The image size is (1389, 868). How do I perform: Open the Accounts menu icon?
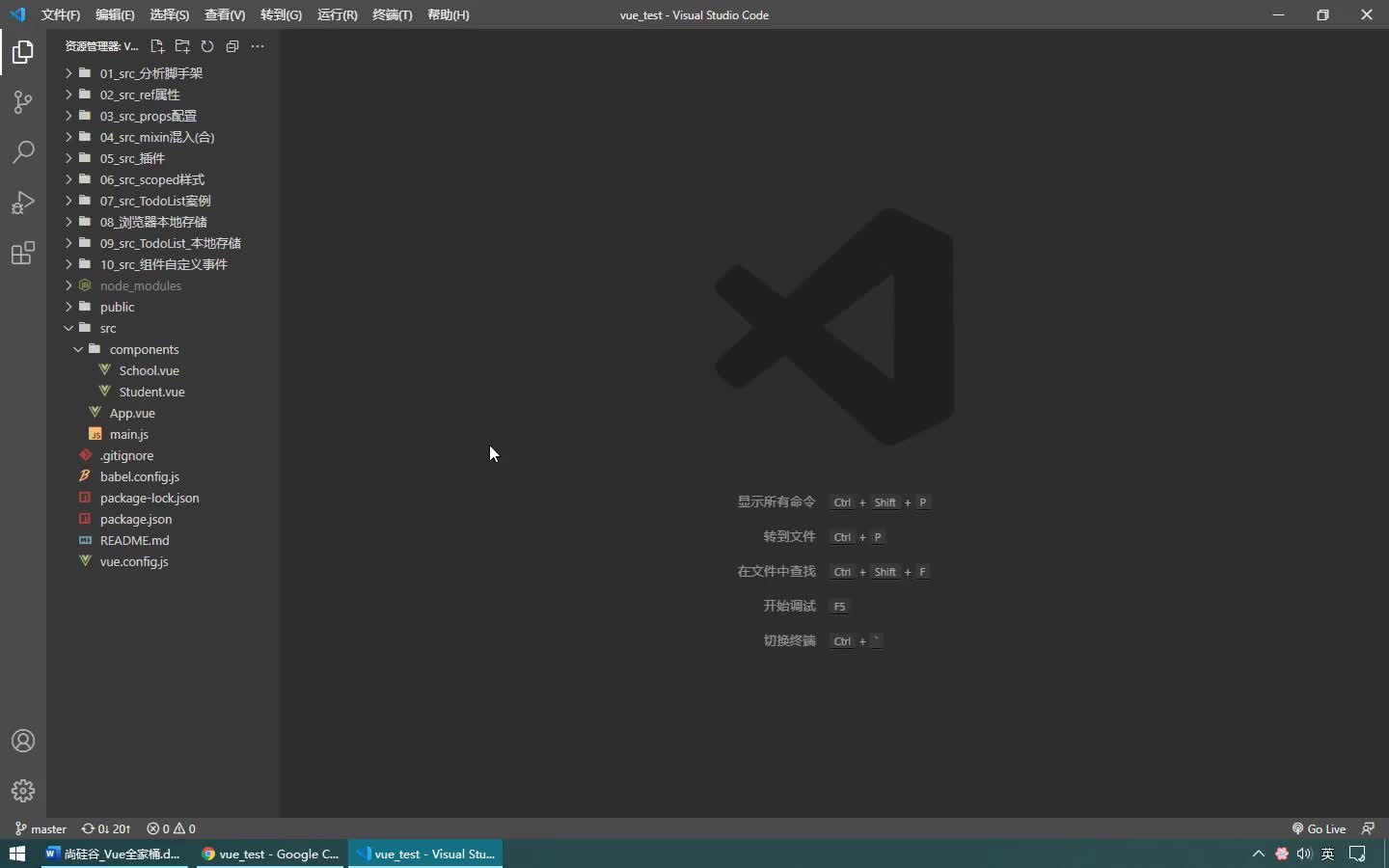pos(23,741)
